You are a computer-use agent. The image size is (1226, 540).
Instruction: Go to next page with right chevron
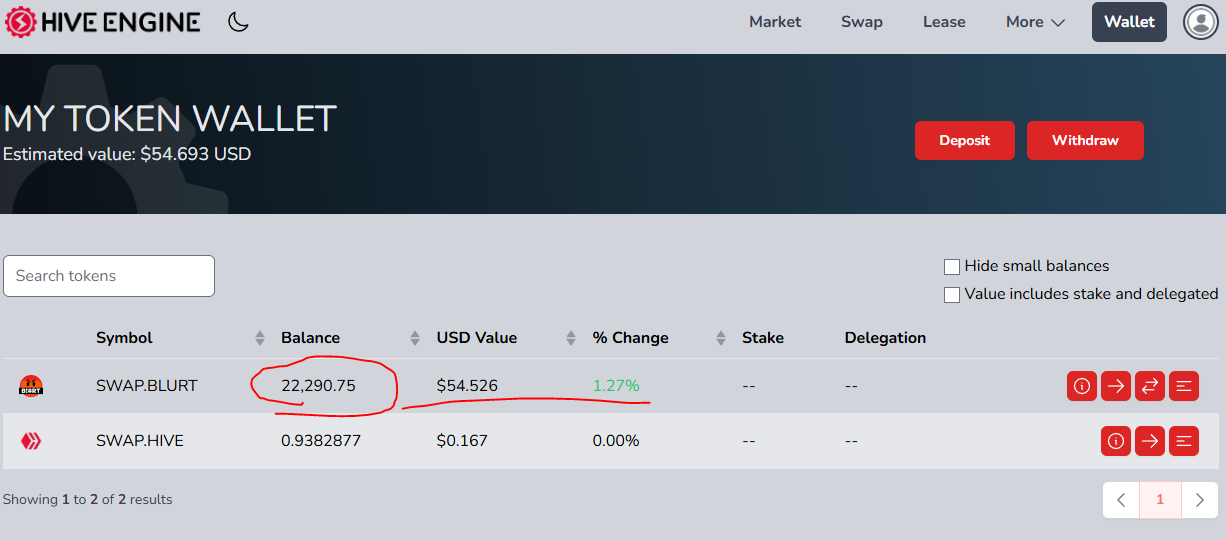1199,500
